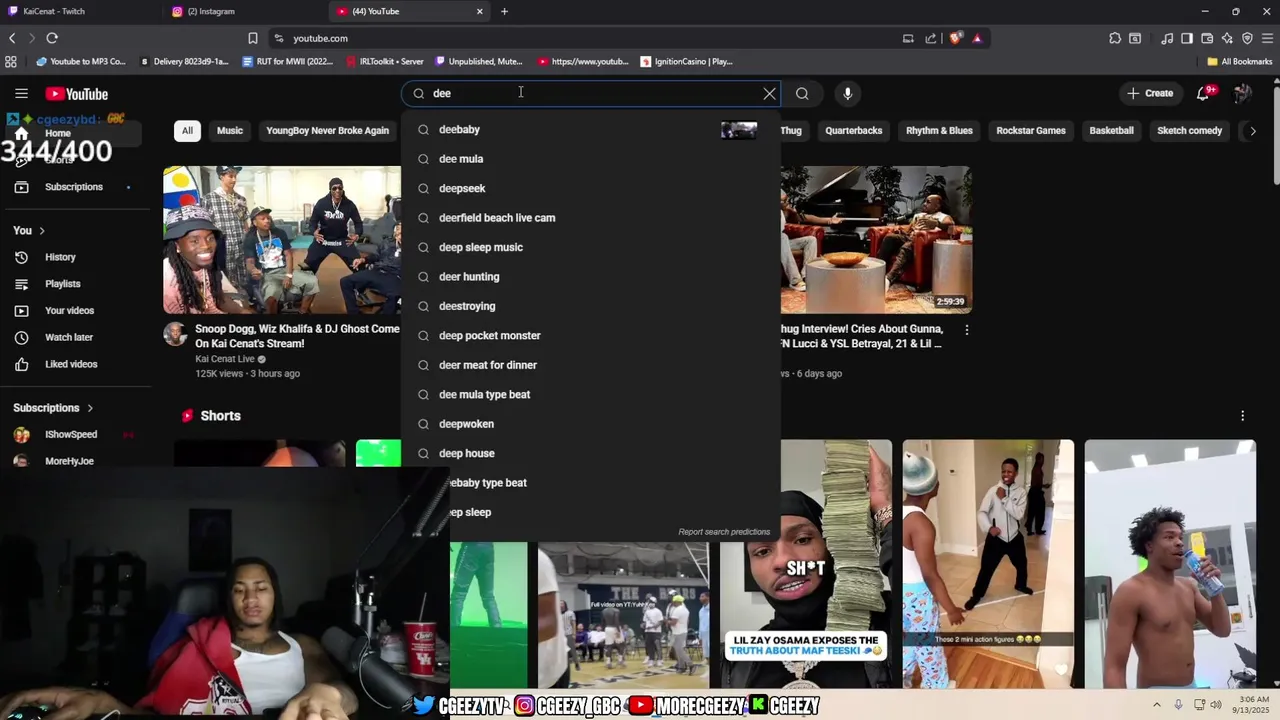Open Subscriptions in the sidebar
The height and width of the screenshot is (720, 1280).
point(74,187)
